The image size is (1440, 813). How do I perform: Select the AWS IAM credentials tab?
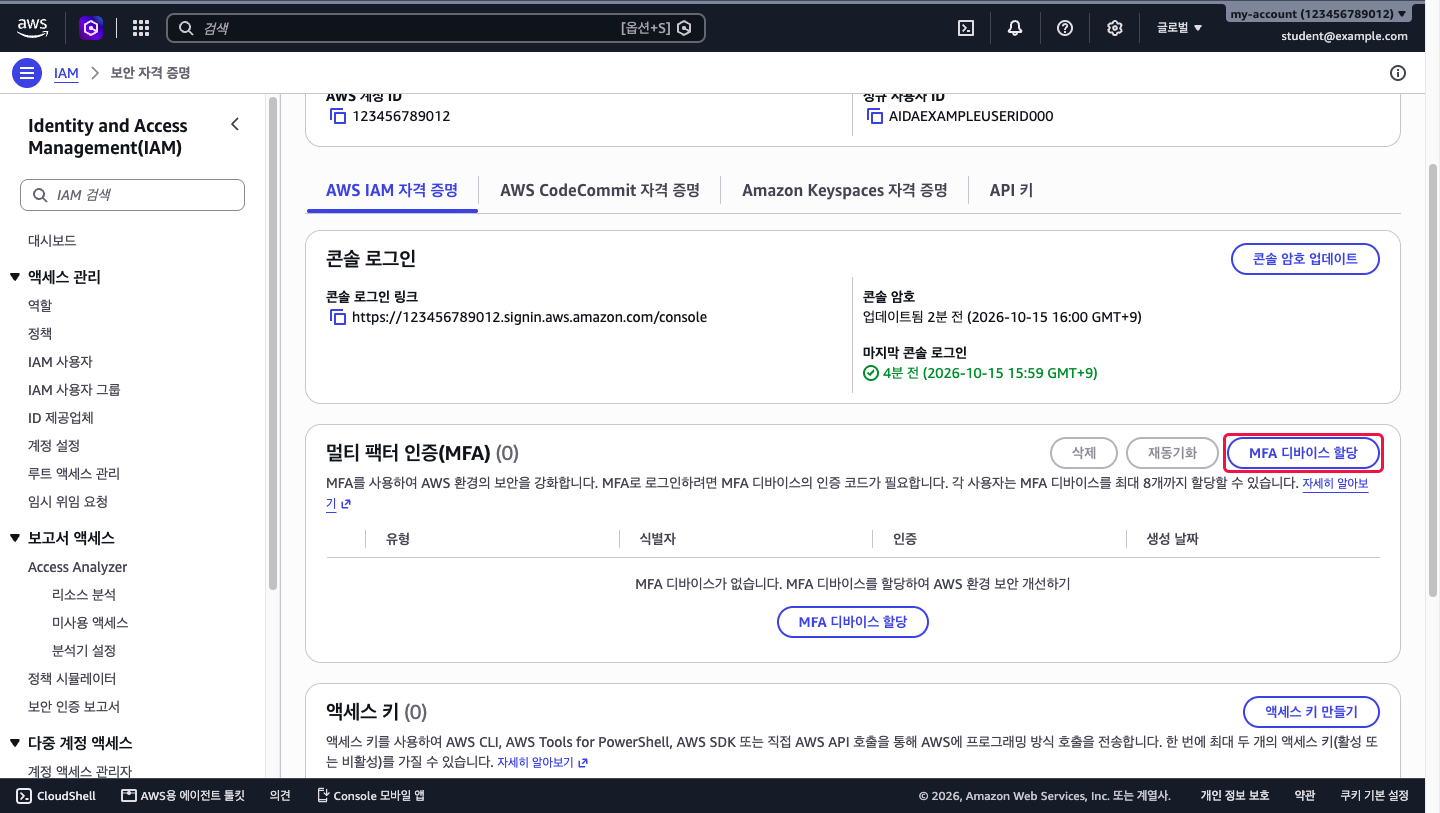[x=392, y=190]
